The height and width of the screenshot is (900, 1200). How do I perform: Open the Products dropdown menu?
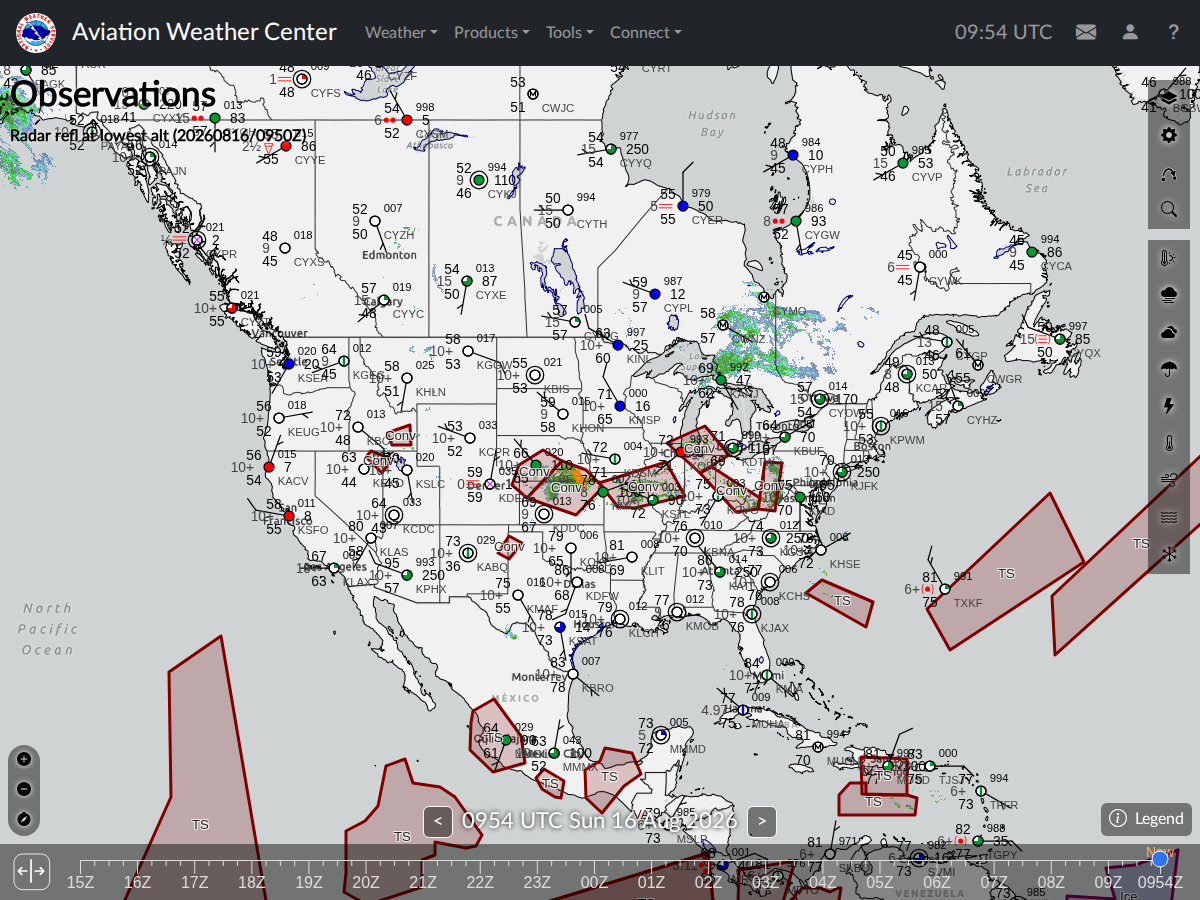(x=491, y=32)
